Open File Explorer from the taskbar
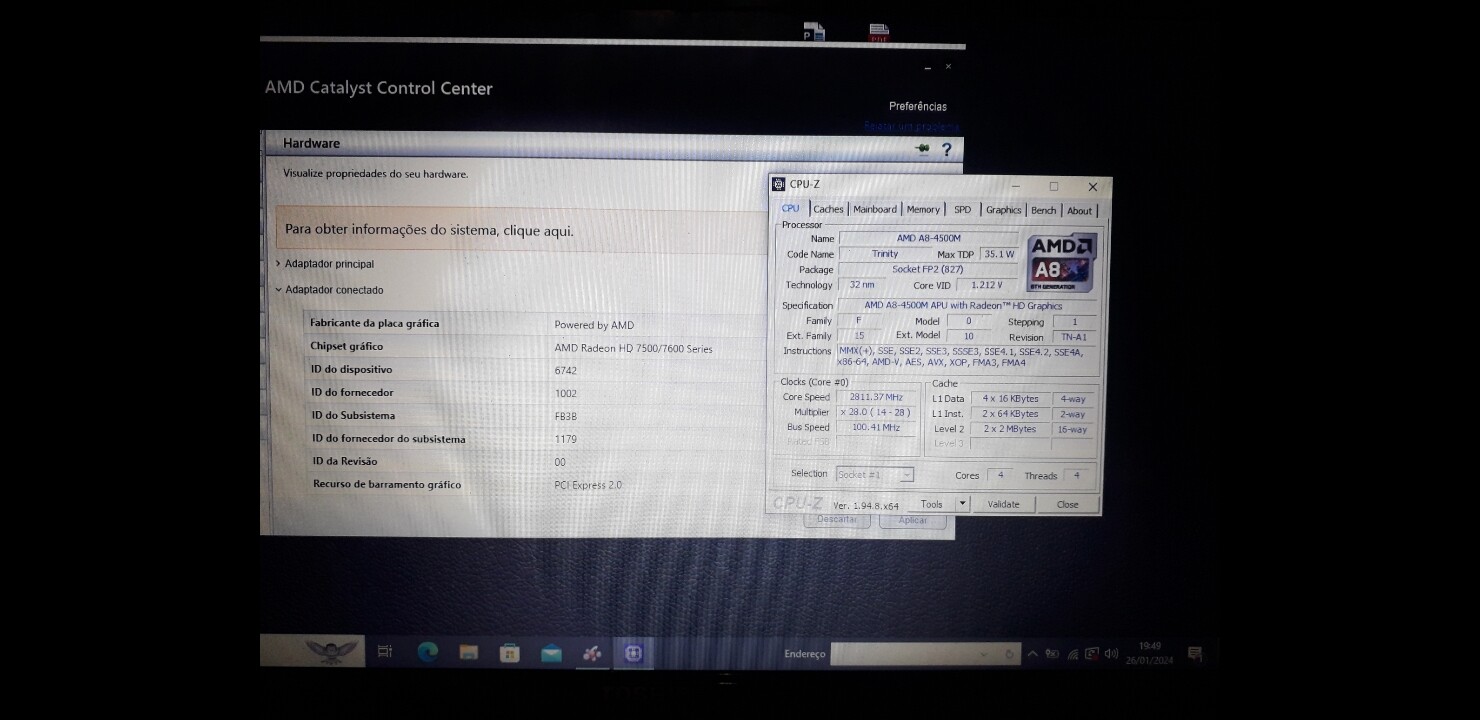Image resolution: width=1480 pixels, height=720 pixels. pyautogui.click(x=468, y=653)
